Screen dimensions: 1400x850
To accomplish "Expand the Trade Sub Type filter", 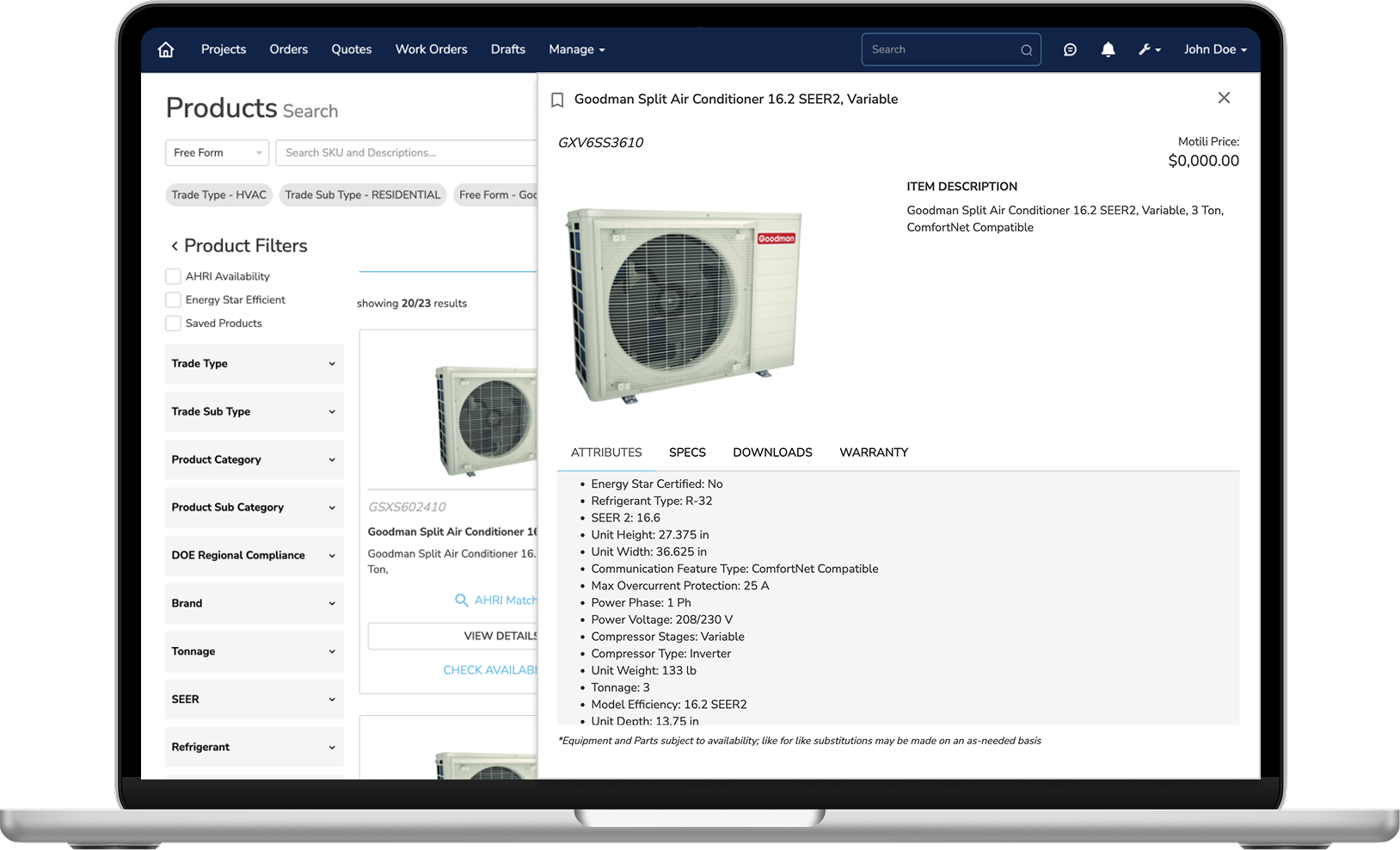I will click(x=255, y=412).
